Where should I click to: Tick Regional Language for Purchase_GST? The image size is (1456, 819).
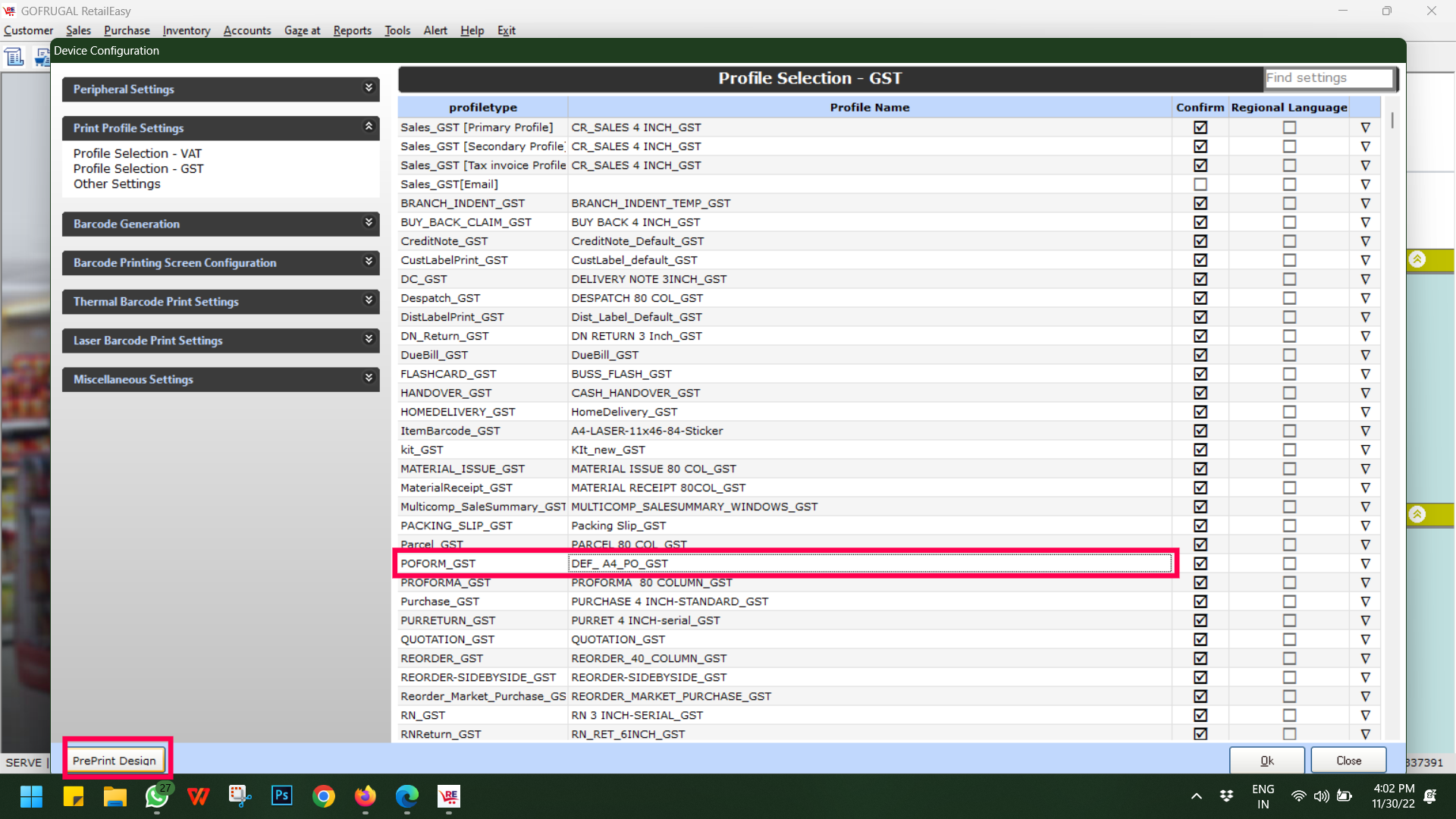click(x=1289, y=601)
